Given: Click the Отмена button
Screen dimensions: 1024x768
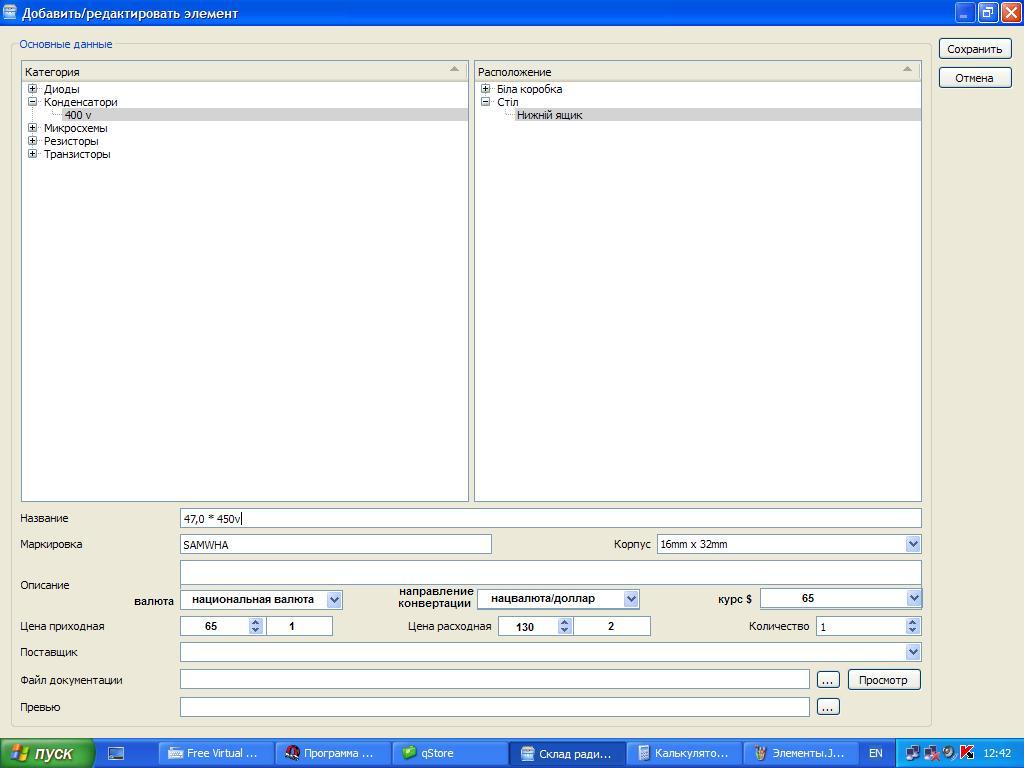Looking at the screenshot, I should tap(974, 78).
